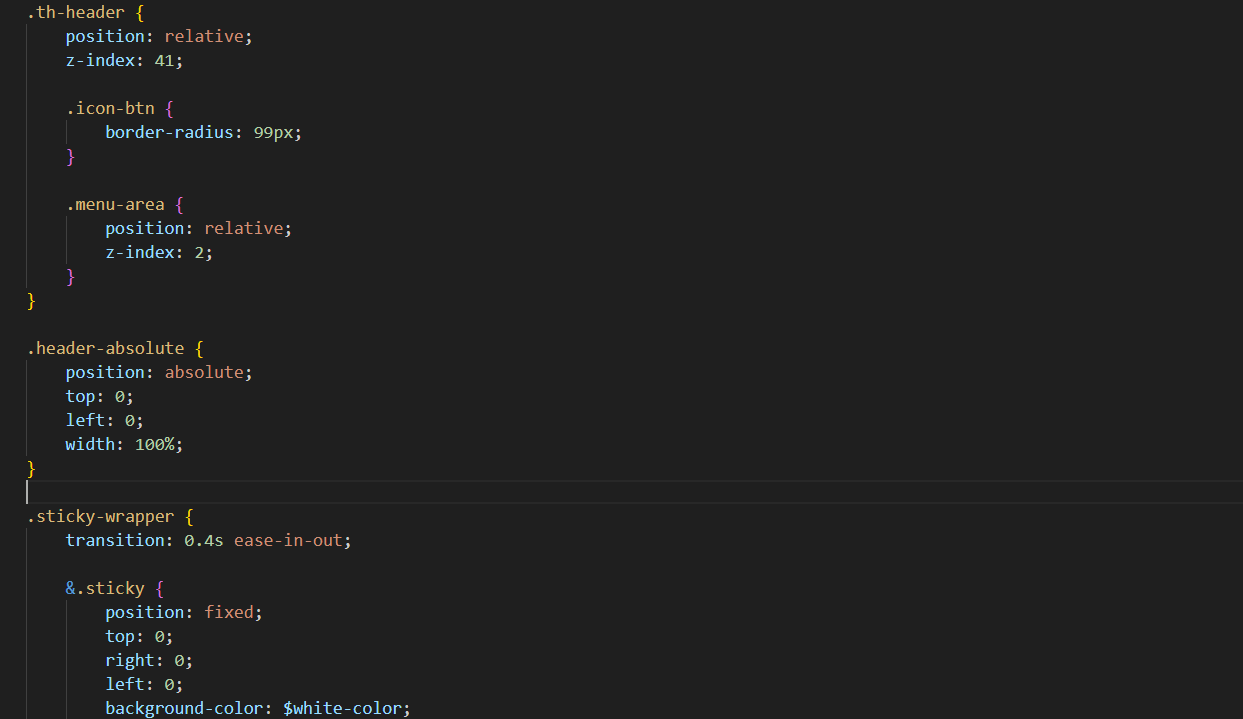The height and width of the screenshot is (719, 1243).
Task: Click the top: 0 declaration under &.sticky
Action: [x=134, y=635]
